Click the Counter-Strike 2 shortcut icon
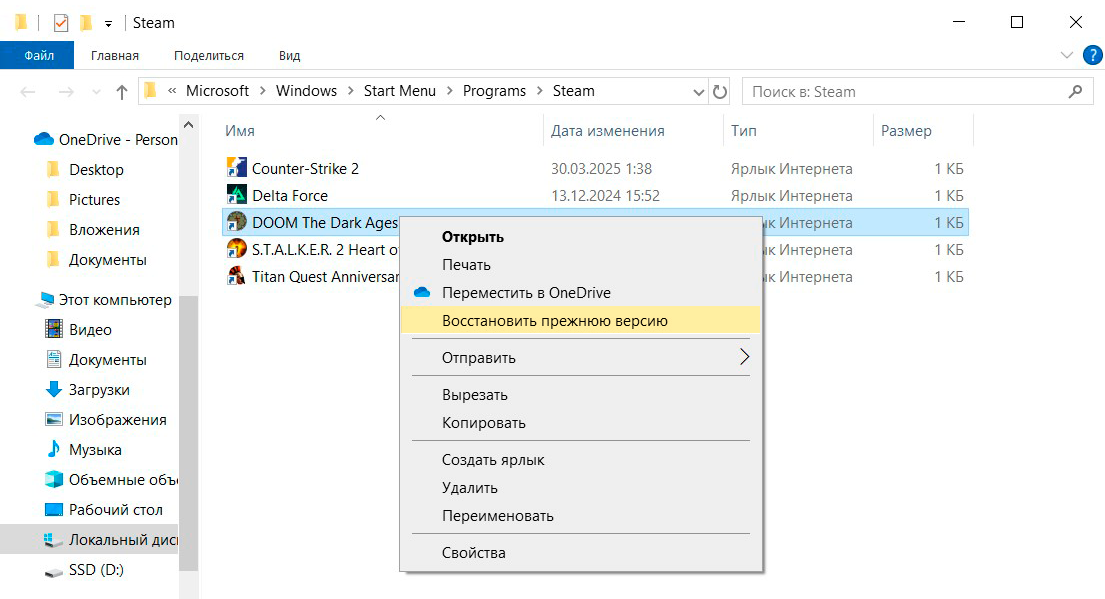This screenshot has height=599, width=1105. [x=236, y=168]
